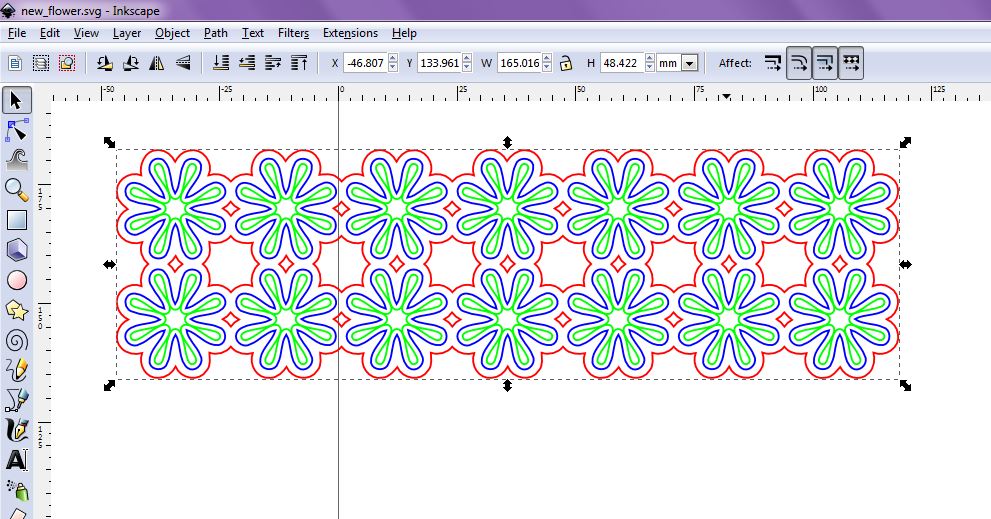This screenshot has height=519, width=991.
Task: Open the Layer menu
Action: point(127,33)
